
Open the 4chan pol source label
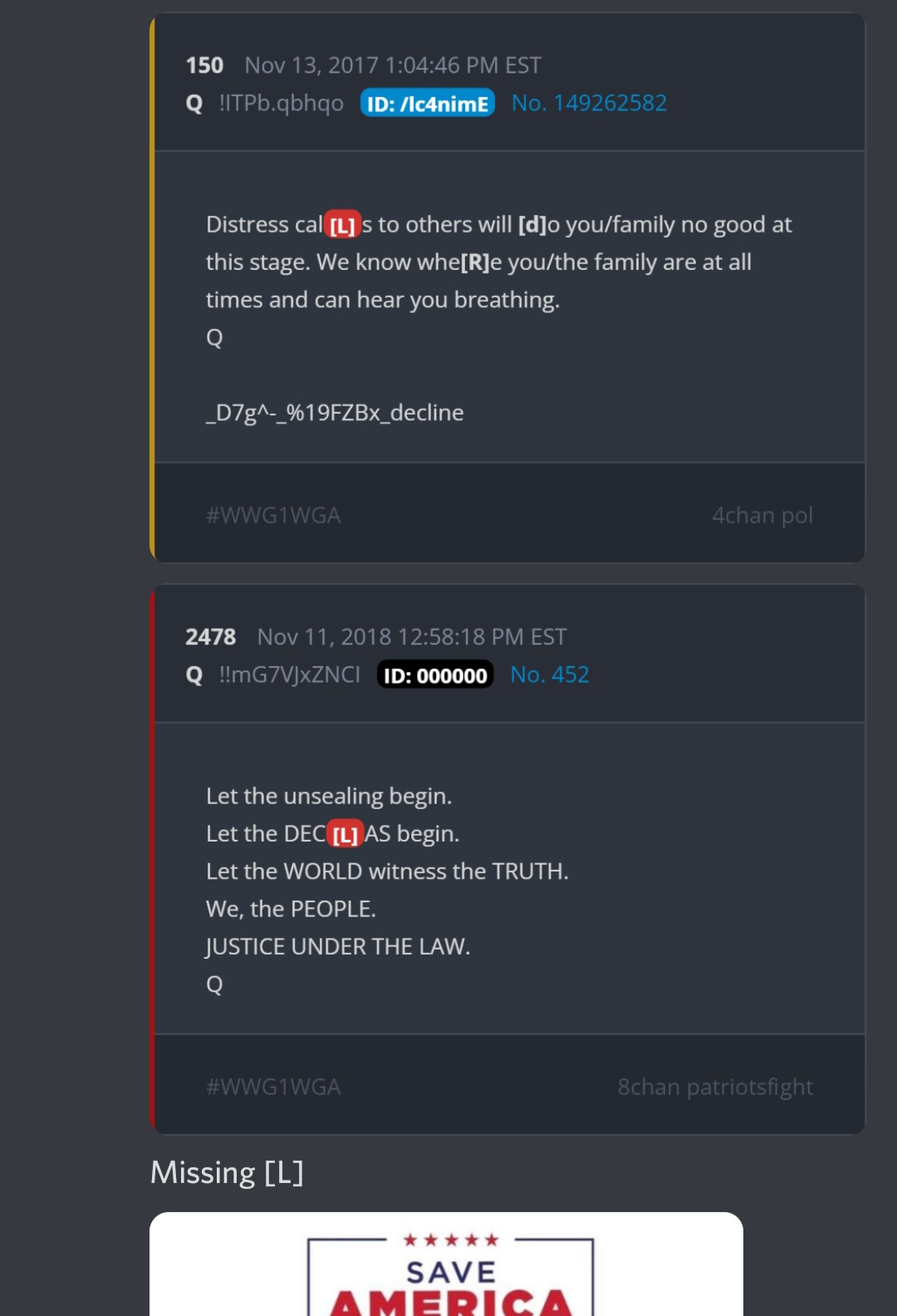762,515
